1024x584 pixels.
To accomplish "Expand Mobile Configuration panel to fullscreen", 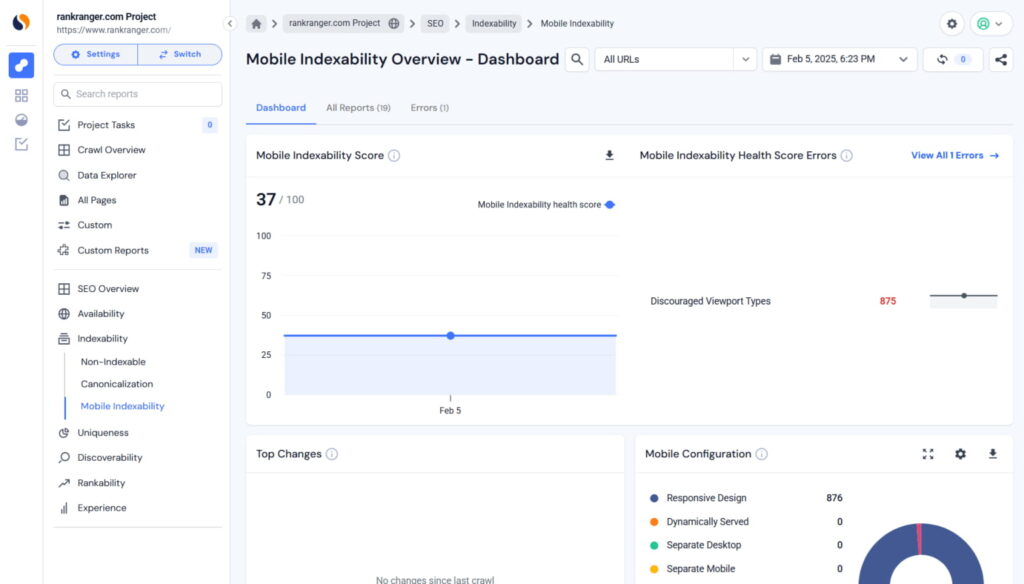I will click(x=928, y=453).
